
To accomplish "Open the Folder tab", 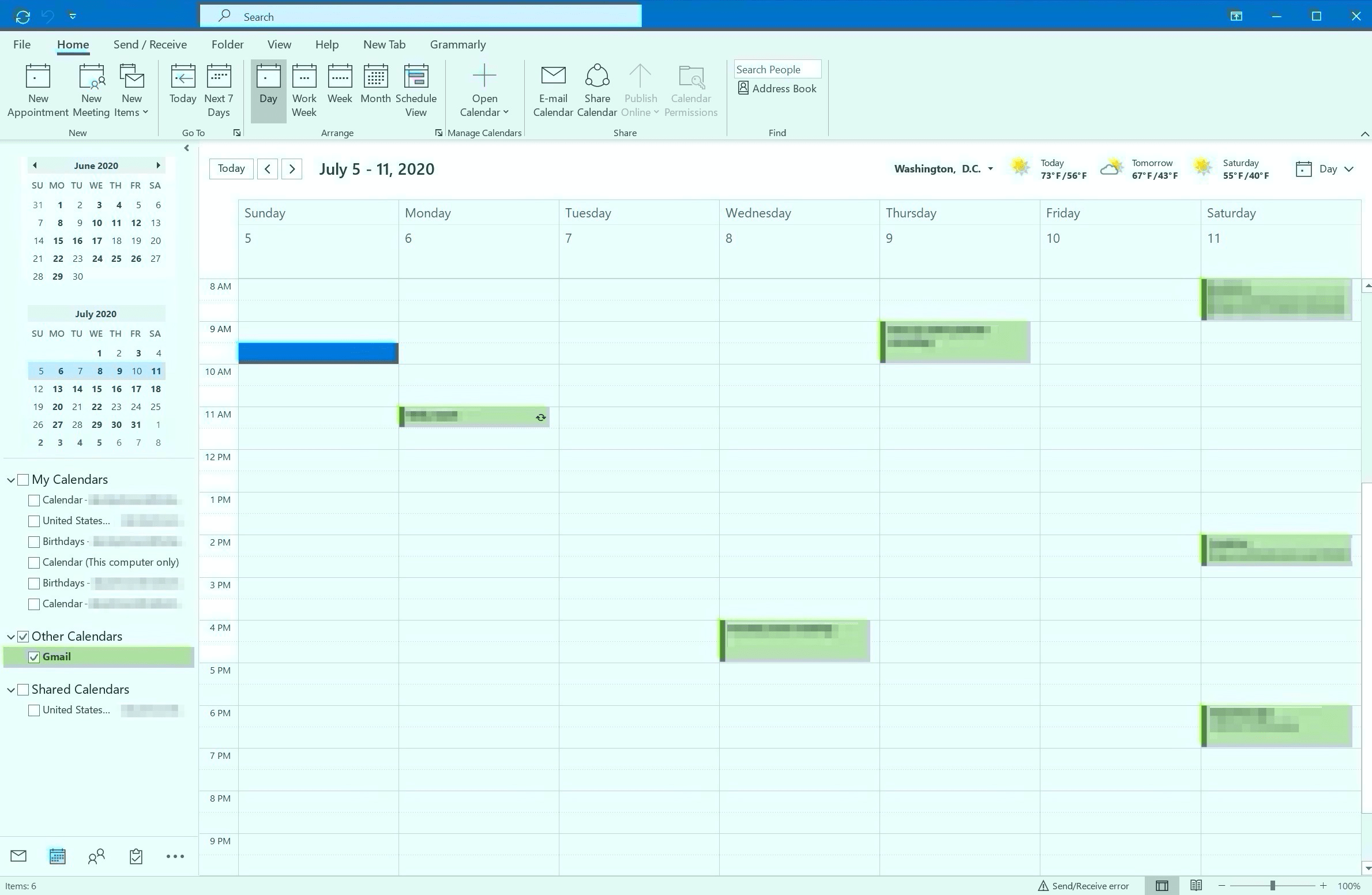I will coord(227,44).
